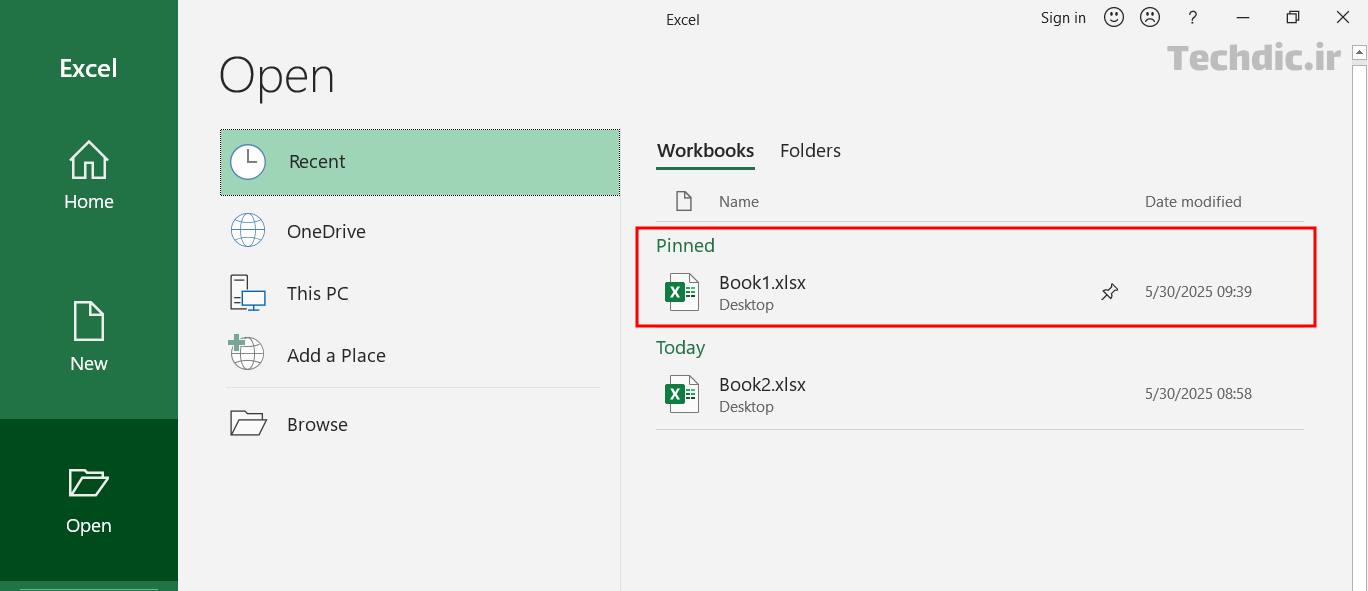This screenshot has width=1368, height=591.
Task: Choose This PC location
Action: tap(420, 293)
